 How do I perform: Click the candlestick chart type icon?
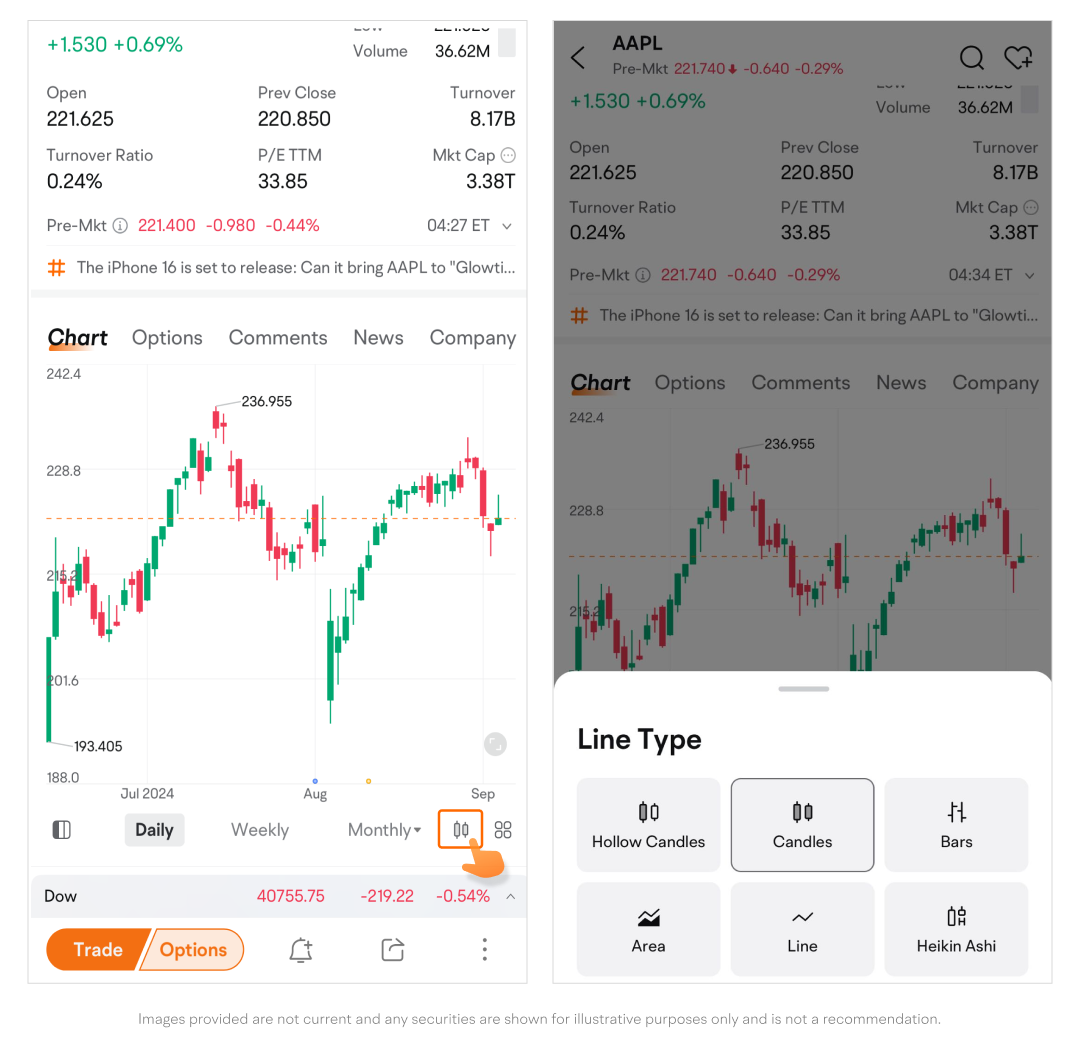pos(460,830)
